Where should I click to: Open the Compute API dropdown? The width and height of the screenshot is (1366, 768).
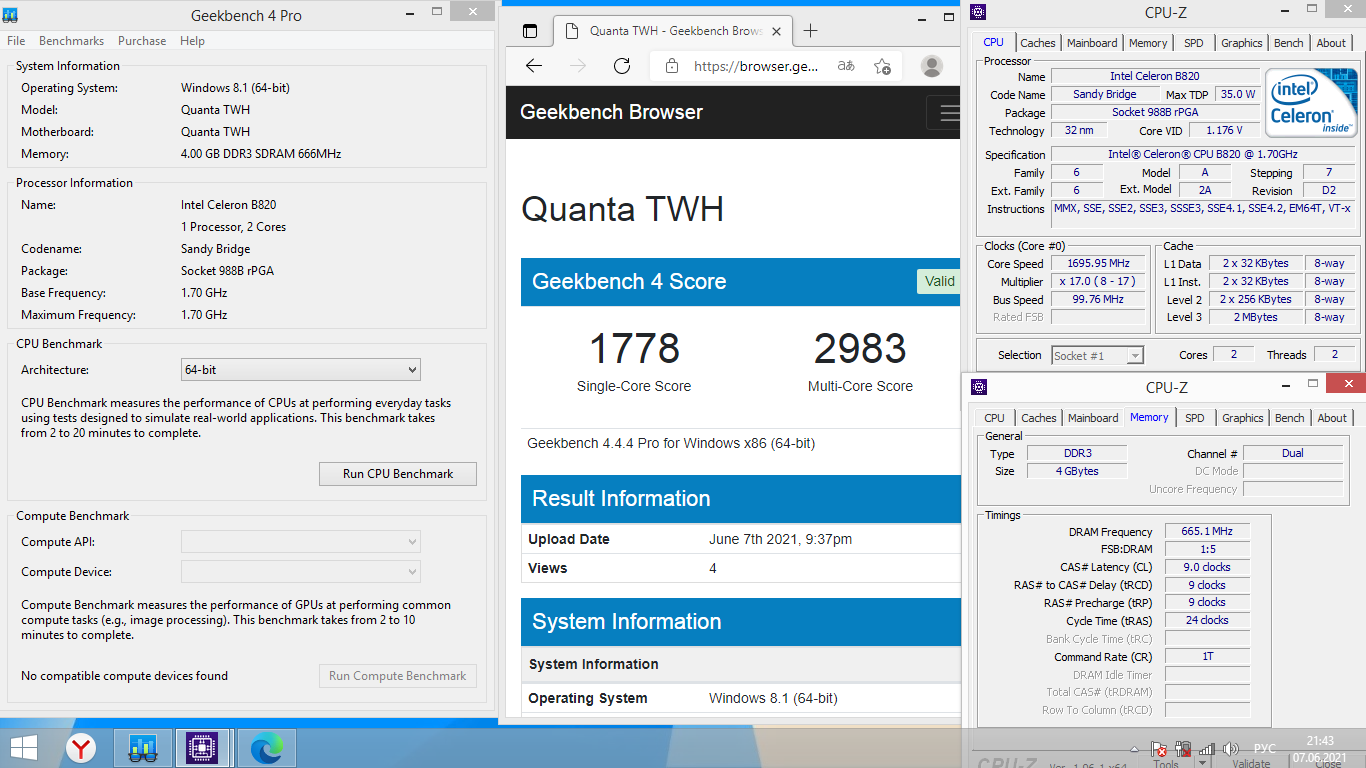[x=301, y=542]
